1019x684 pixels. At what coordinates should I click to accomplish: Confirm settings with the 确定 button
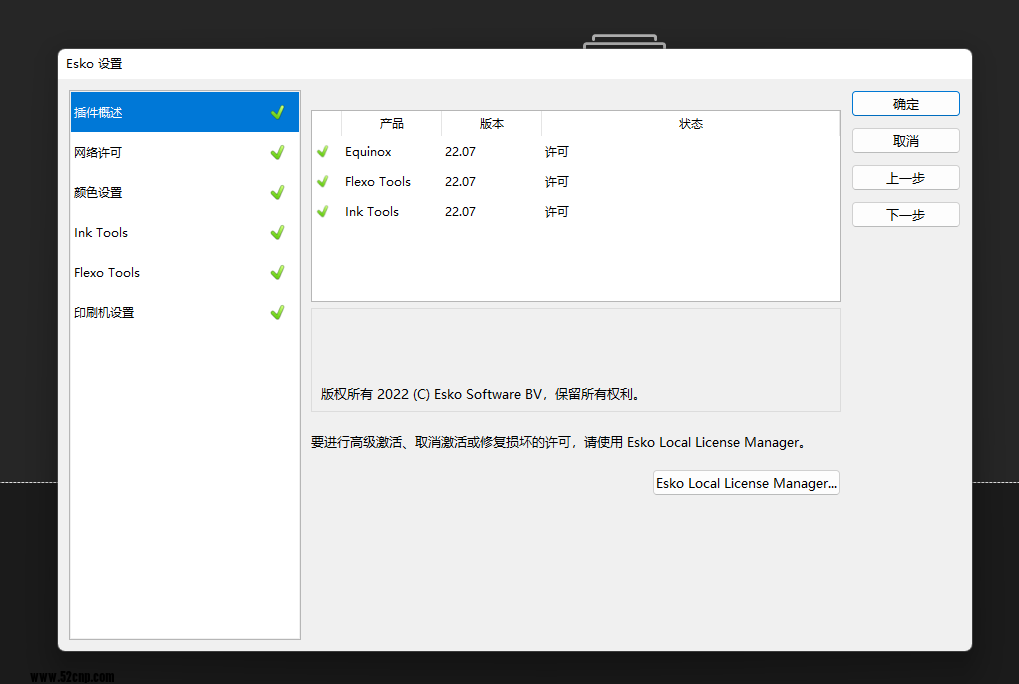(905, 103)
